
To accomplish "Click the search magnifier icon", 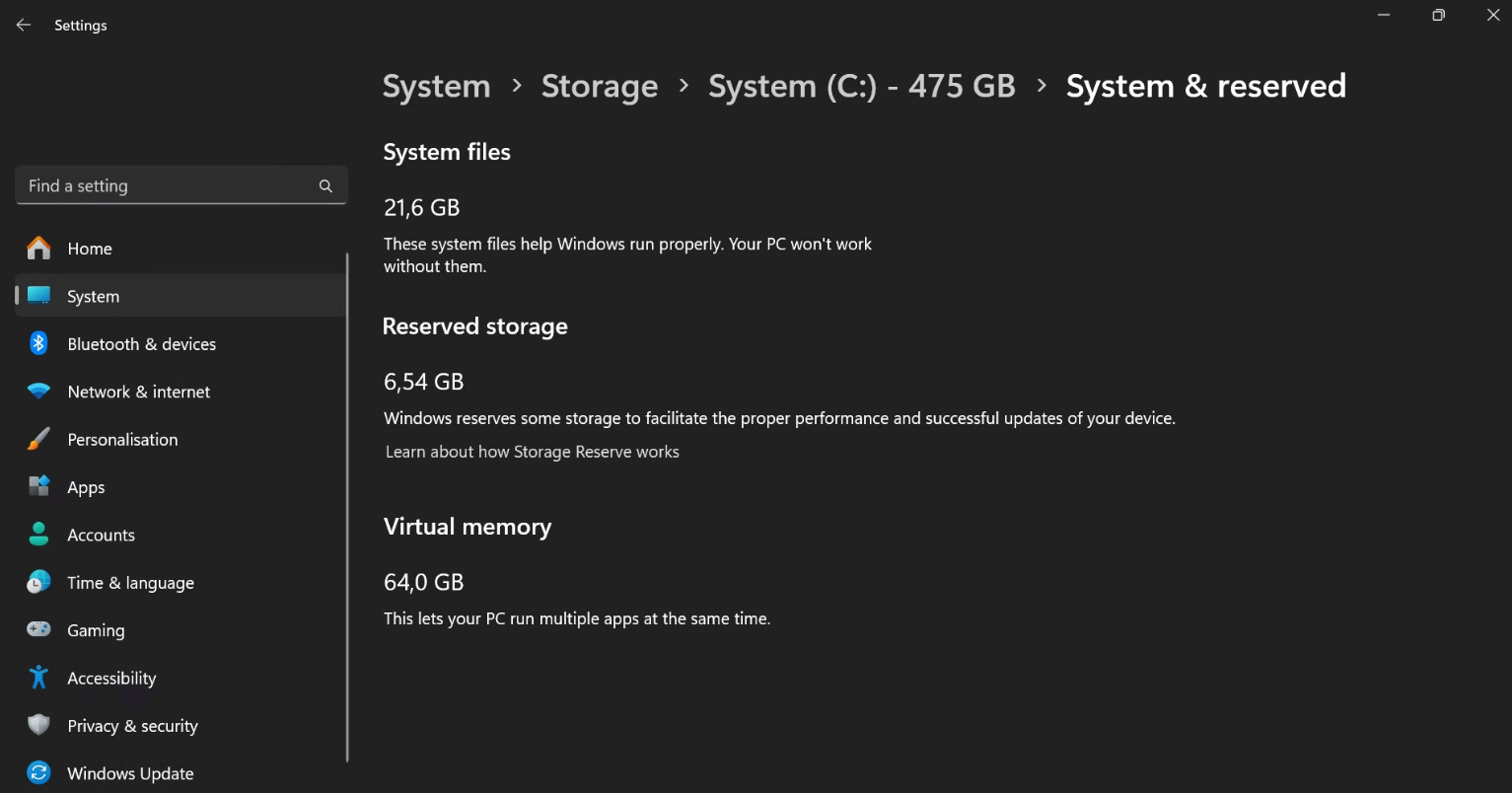I will coord(325,185).
